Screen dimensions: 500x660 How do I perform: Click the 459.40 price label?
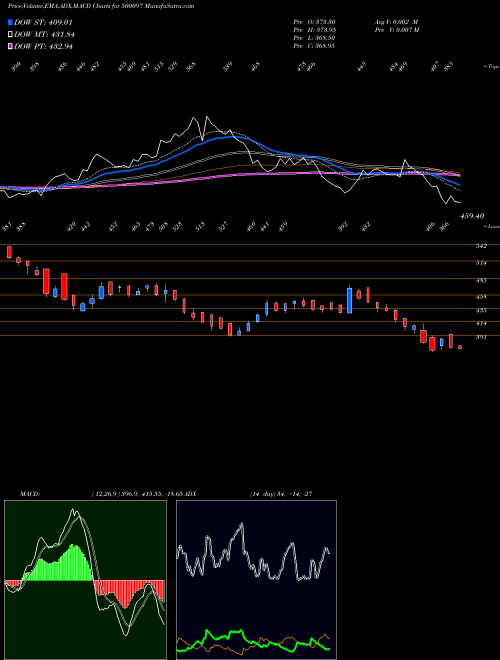pyautogui.click(x=472, y=216)
